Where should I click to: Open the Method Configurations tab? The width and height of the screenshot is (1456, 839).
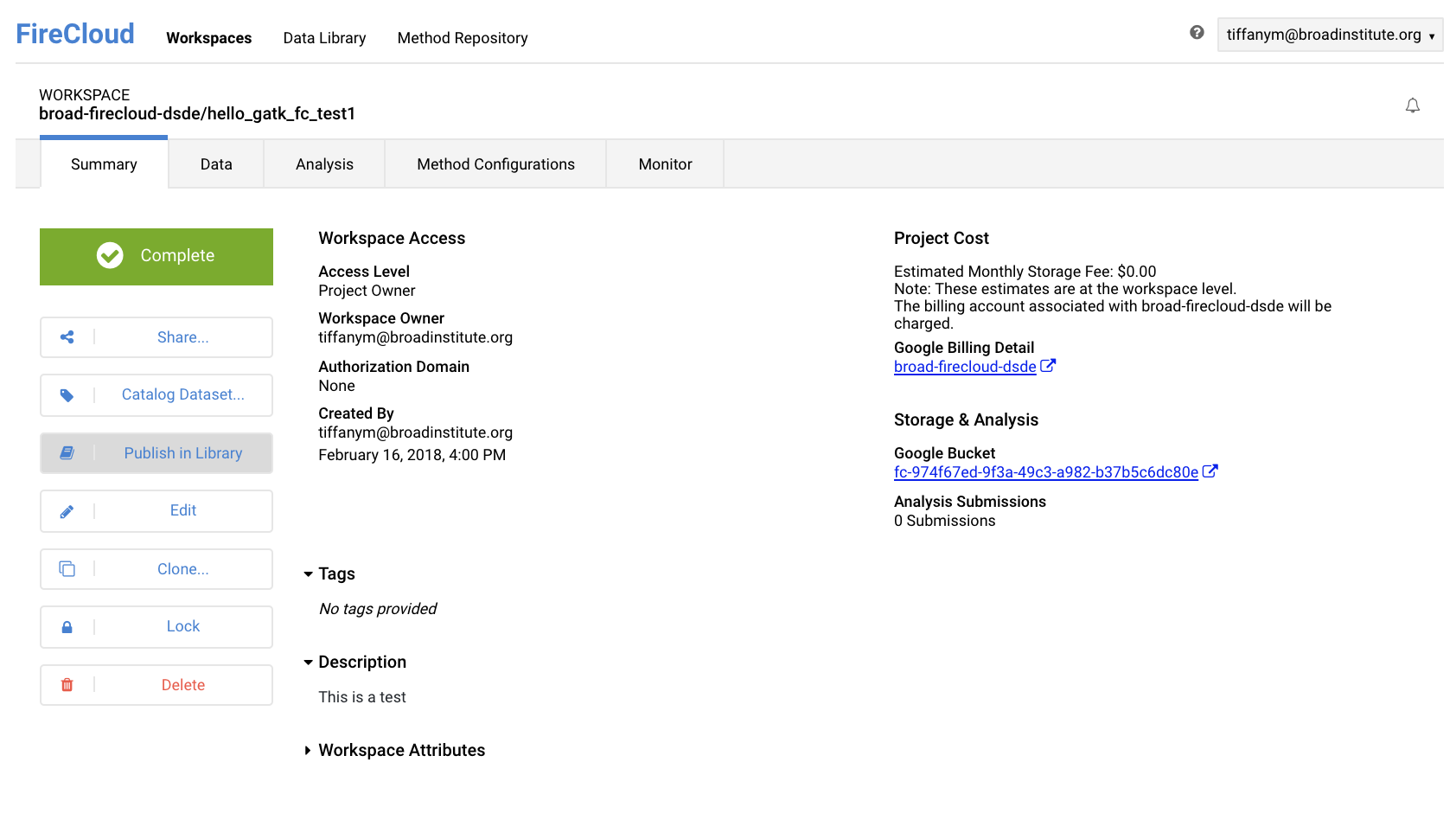point(495,164)
